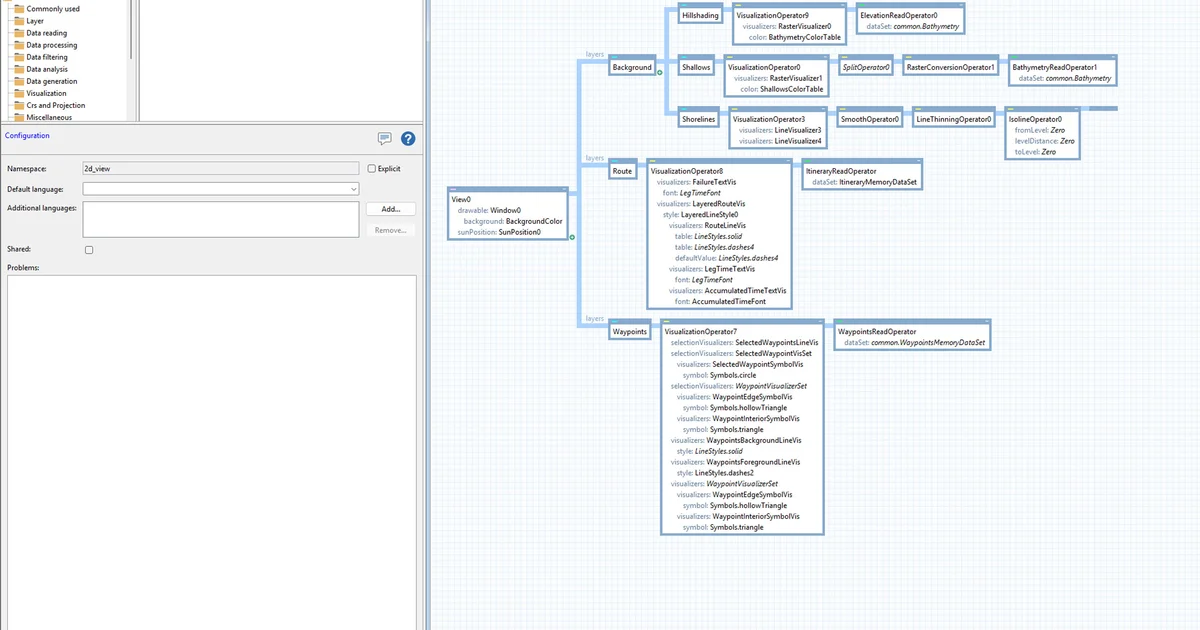1200x630 pixels.
Task: Click the green plus connector on Background node
Action: click(660, 71)
